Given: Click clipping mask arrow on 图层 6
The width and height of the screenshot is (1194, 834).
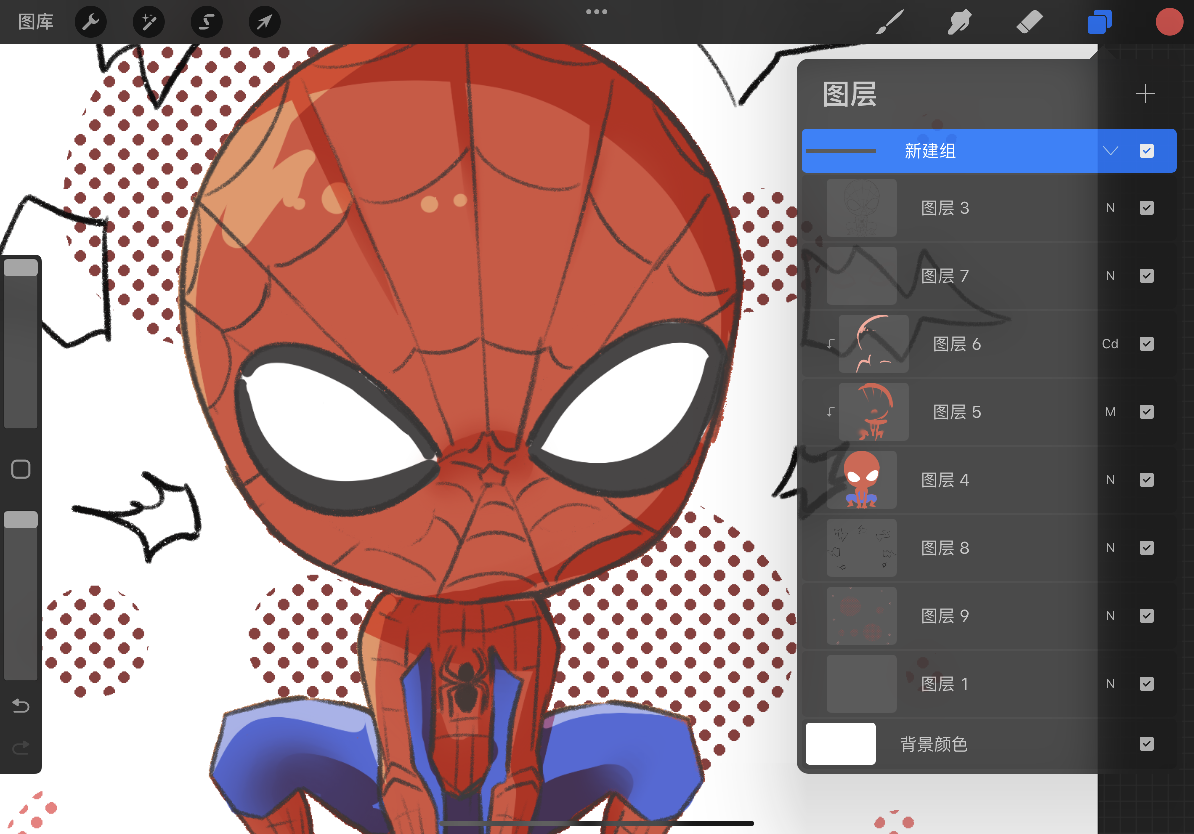Looking at the screenshot, I should point(831,344).
